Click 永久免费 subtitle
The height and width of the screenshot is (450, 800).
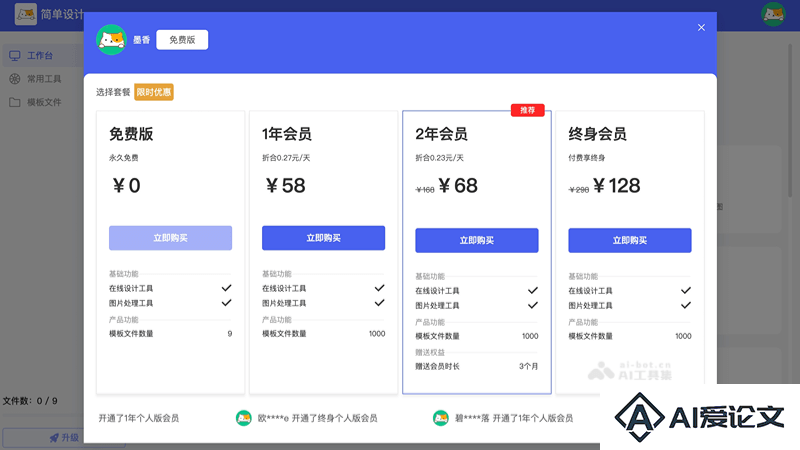click(x=123, y=158)
